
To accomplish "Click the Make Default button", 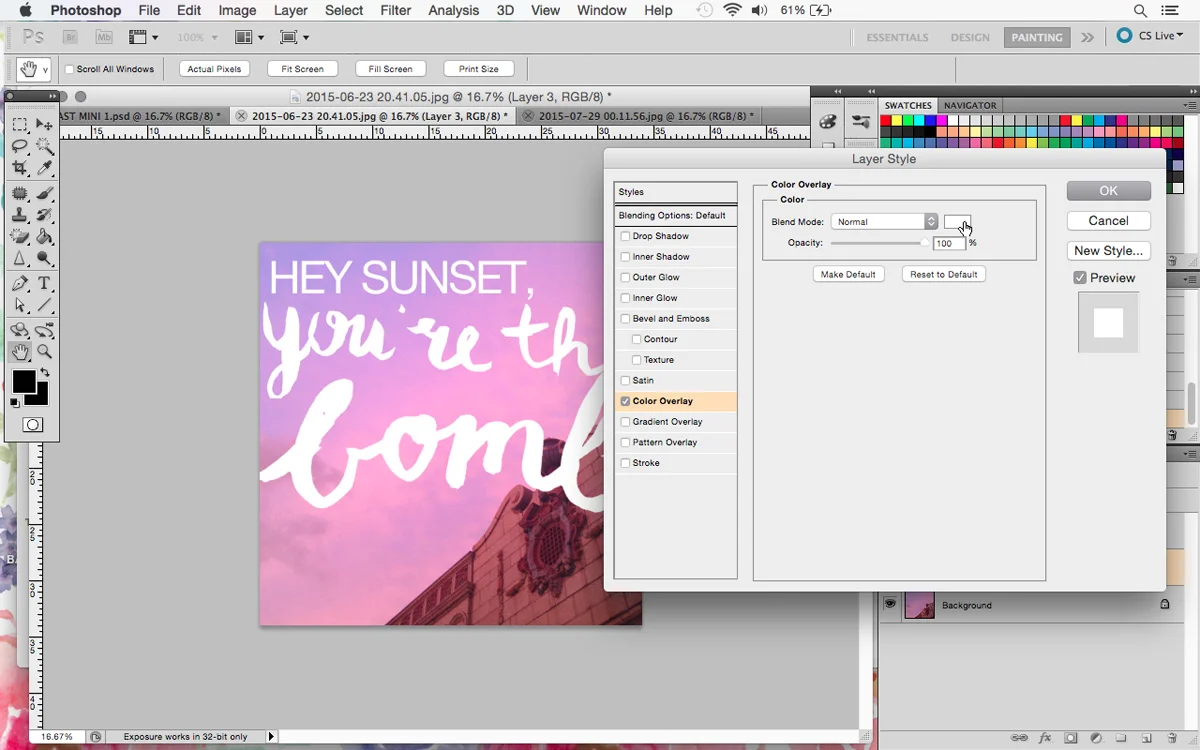I will click(x=848, y=274).
